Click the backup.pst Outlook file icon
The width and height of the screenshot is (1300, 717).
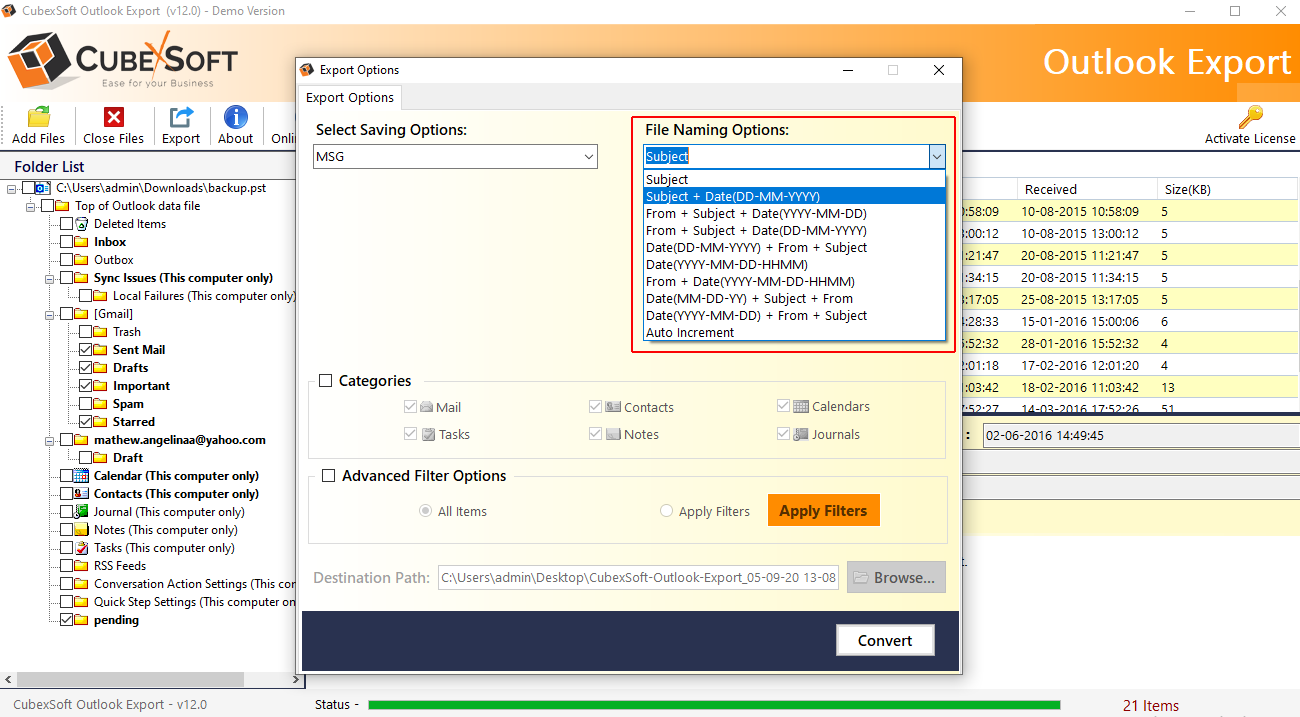[43, 188]
